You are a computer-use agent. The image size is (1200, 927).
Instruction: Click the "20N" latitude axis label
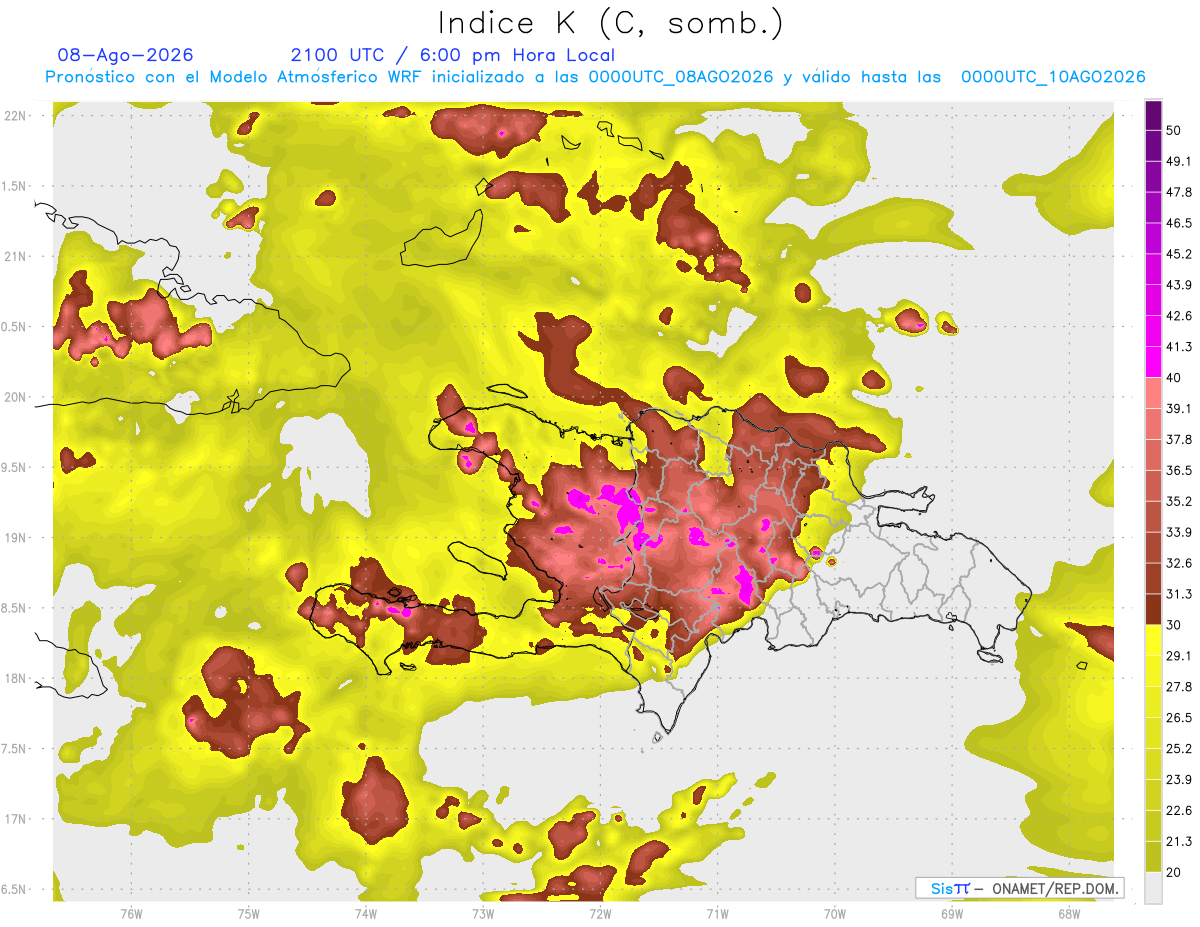(x=15, y=397)
